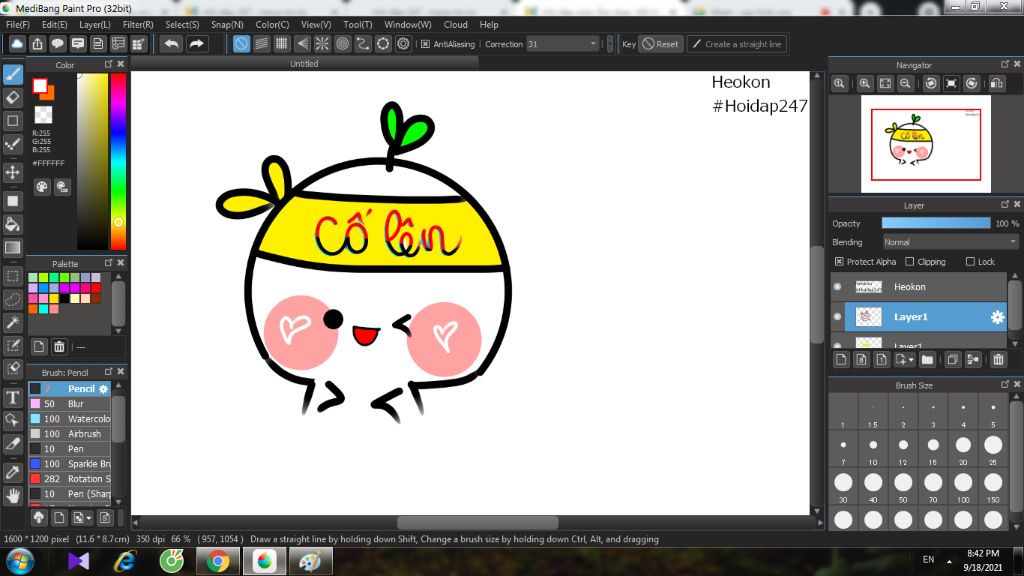This screenshot has height=576, width=1024.
Task: Enable parallel lines snap
Action: (261, 44)
